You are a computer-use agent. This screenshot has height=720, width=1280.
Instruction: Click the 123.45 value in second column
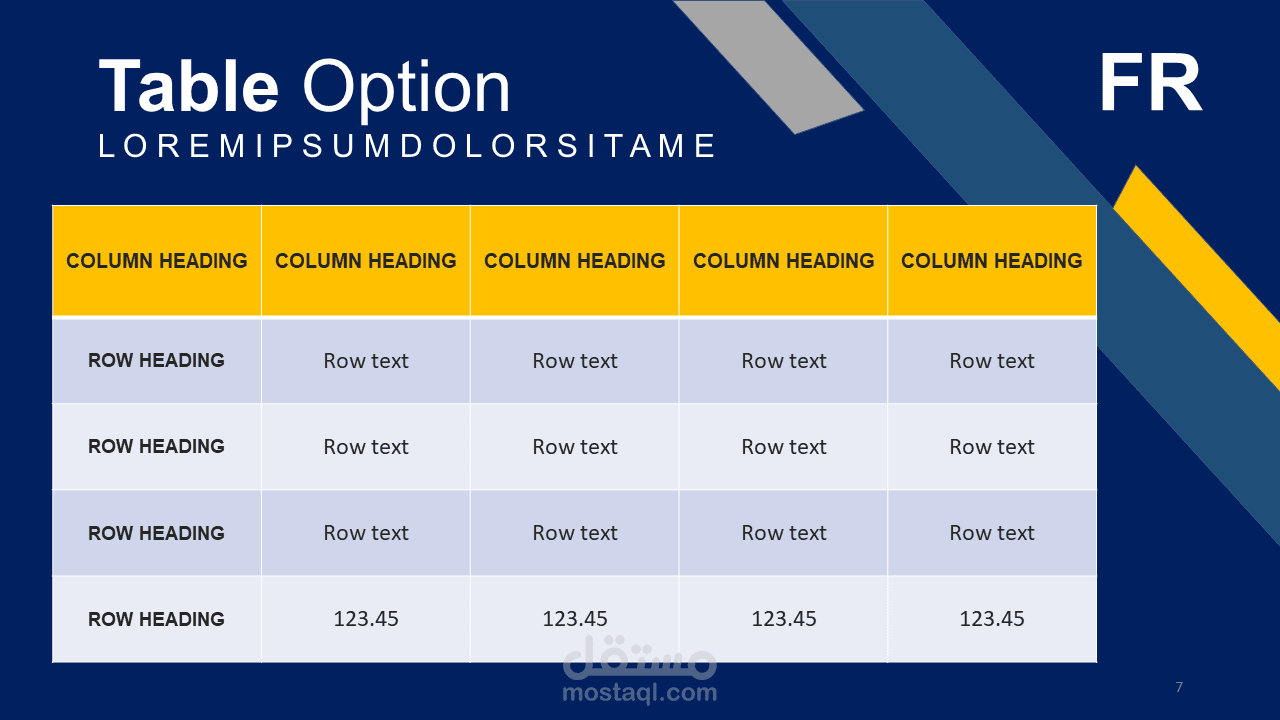366,619
